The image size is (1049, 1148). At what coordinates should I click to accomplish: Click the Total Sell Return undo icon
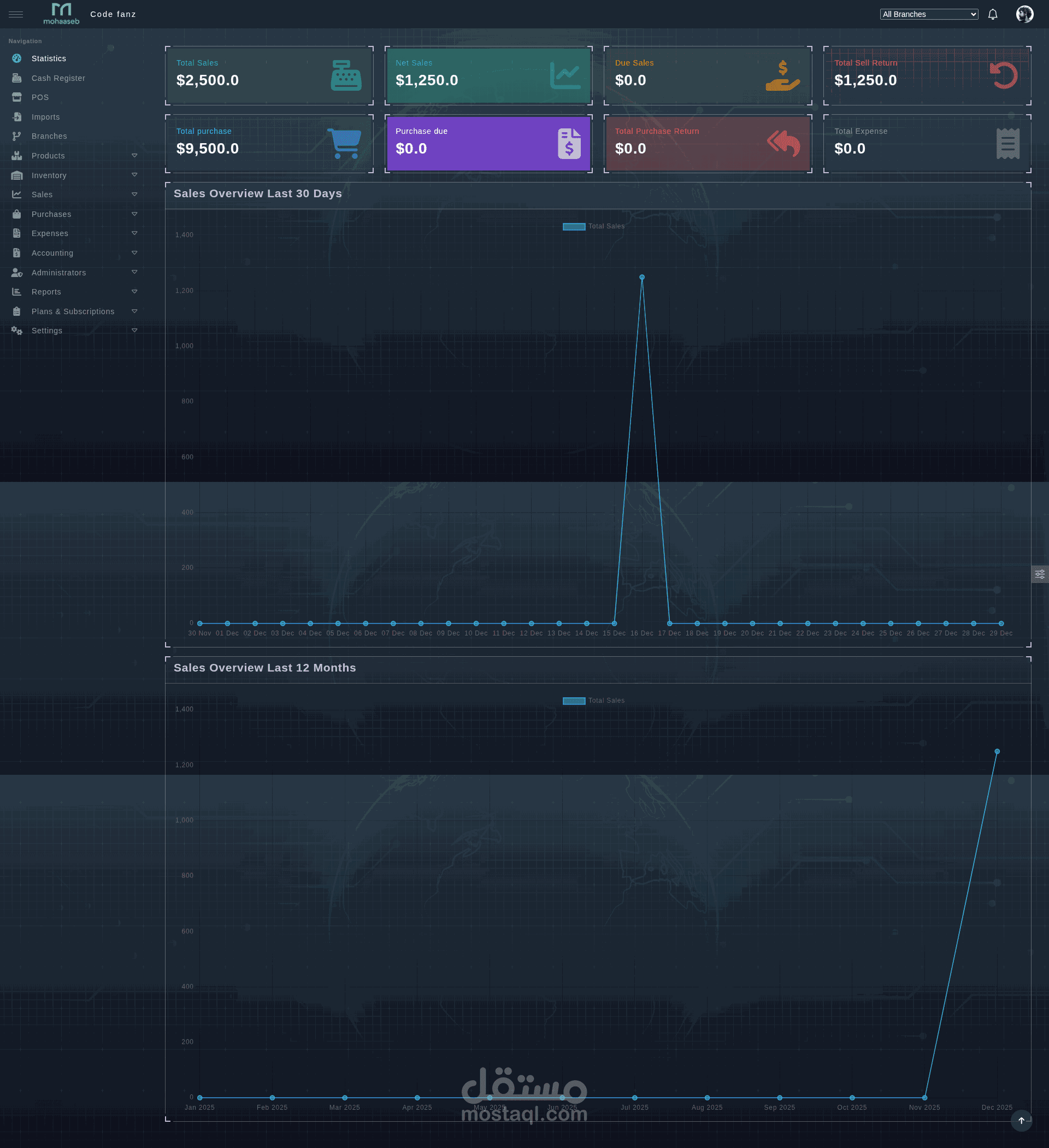click(1004, 75)
